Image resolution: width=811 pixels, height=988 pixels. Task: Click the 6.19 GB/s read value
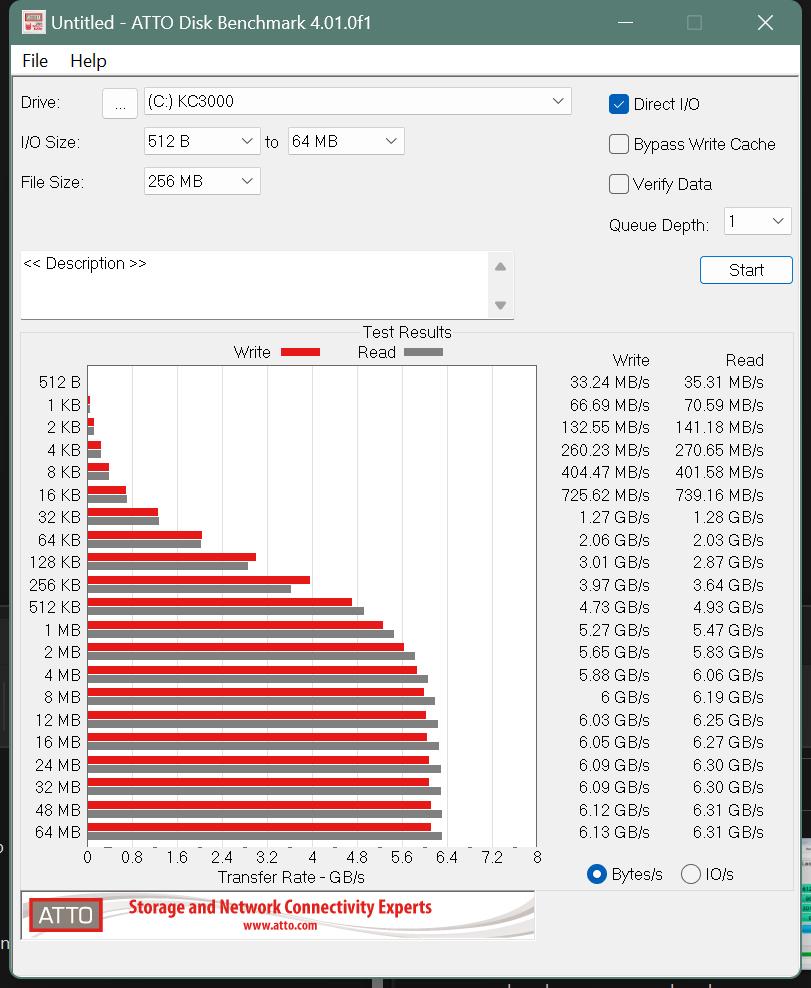tap(728, 698)
